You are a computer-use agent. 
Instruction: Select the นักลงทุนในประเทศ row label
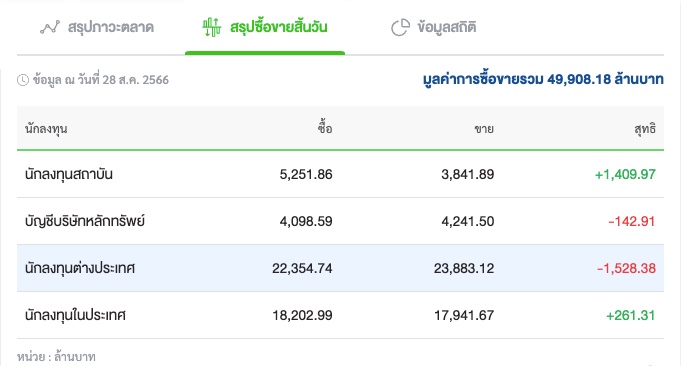pos(75,315)
